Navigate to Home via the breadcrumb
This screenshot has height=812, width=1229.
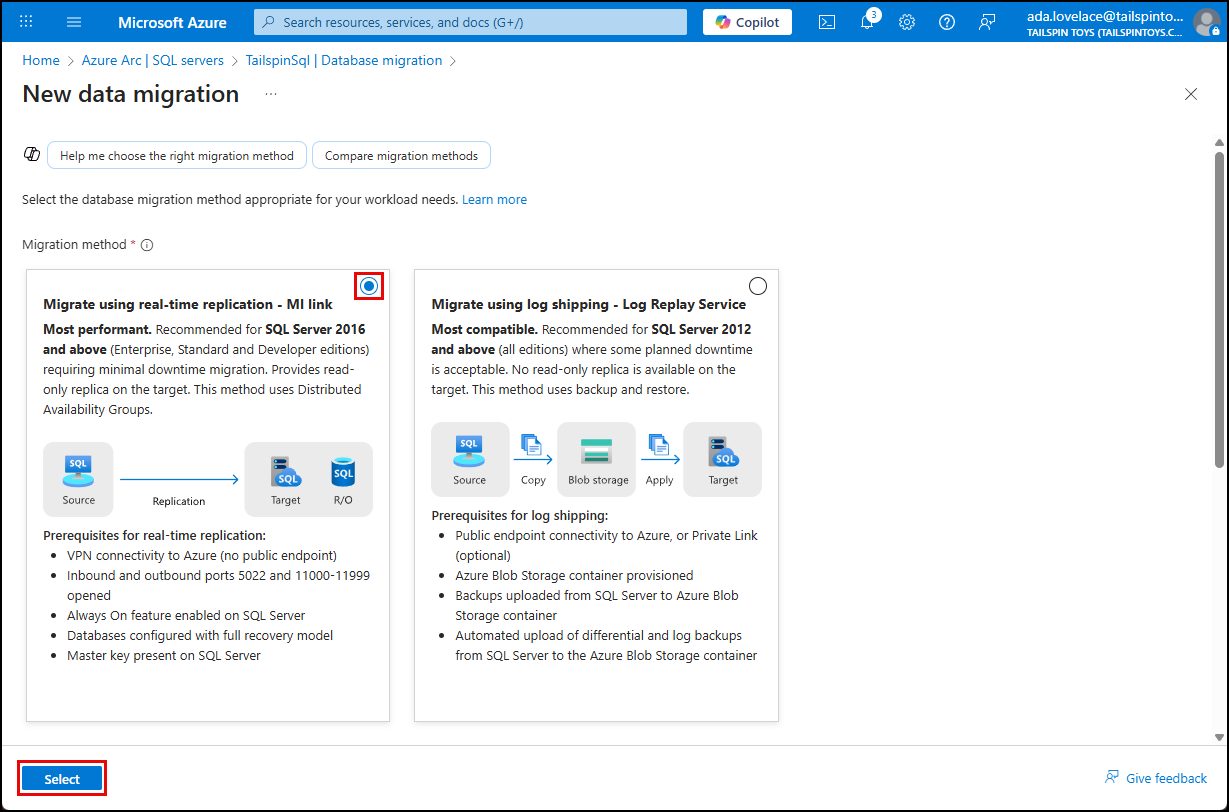click(40, 60)
